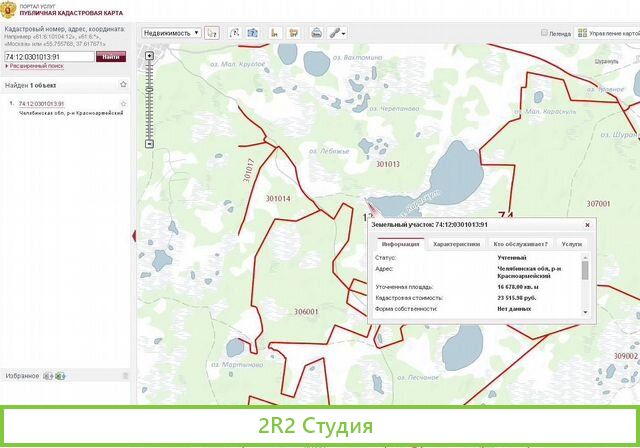
Task: Switch to the Характеристики tab
Action: coord(456,243)
